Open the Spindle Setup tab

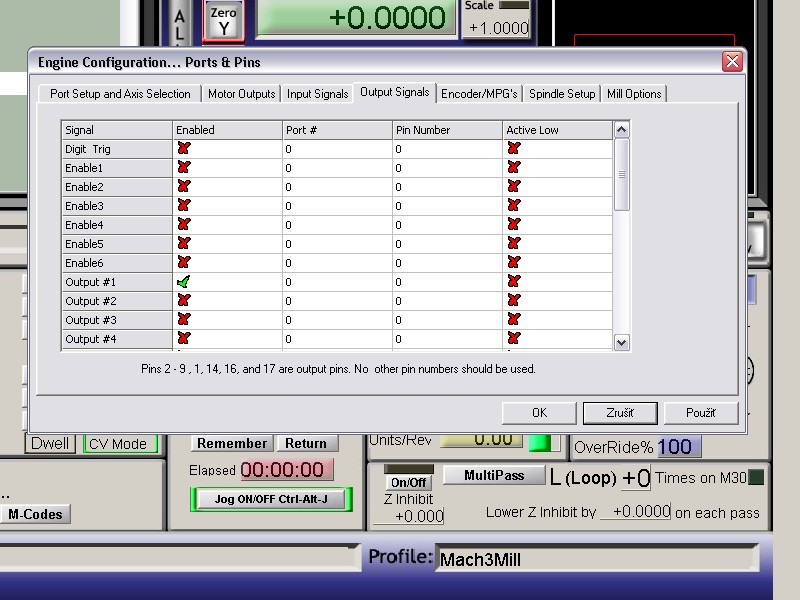(562, 94)
